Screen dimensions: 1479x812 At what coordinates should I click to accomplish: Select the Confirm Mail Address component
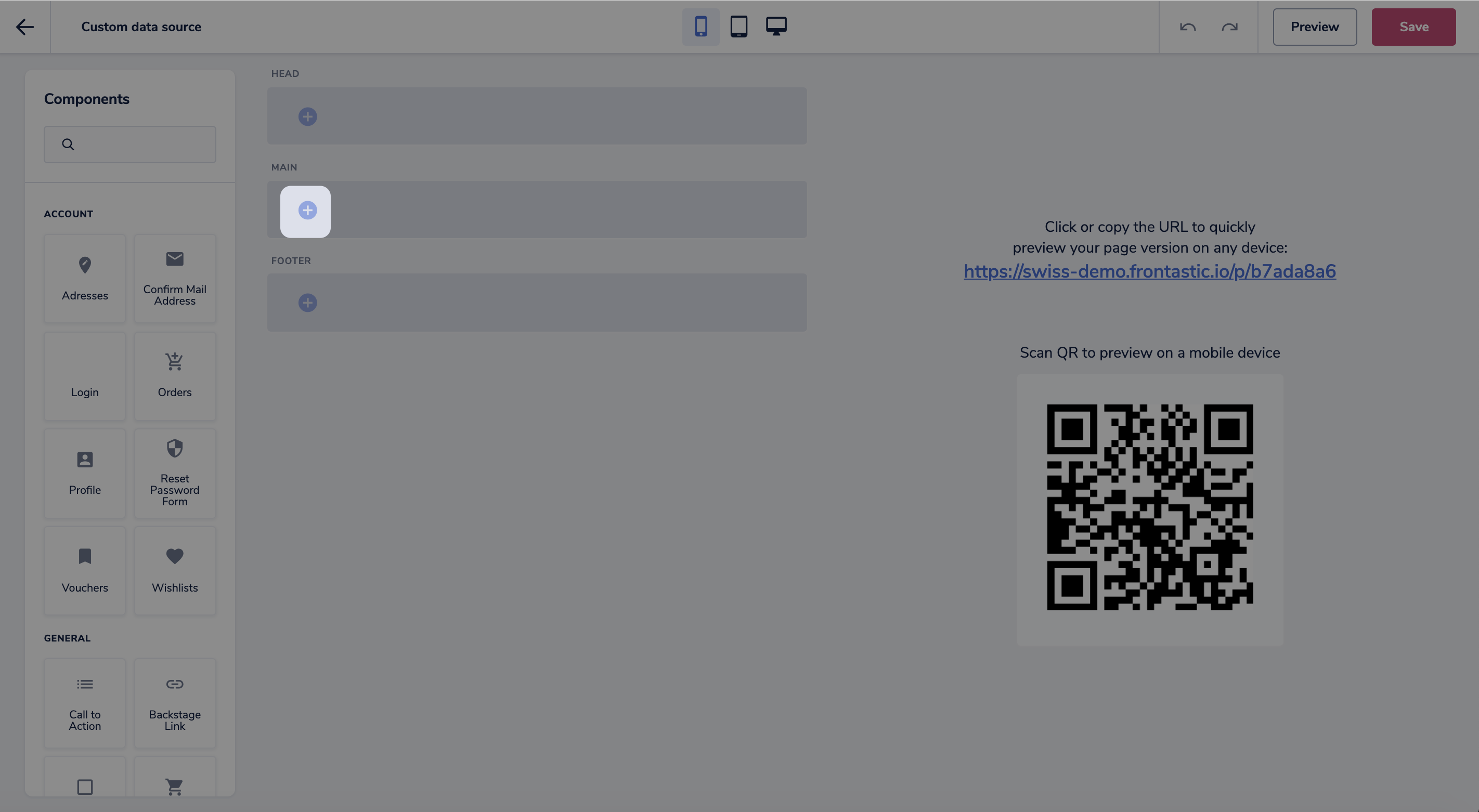point(175,279)
